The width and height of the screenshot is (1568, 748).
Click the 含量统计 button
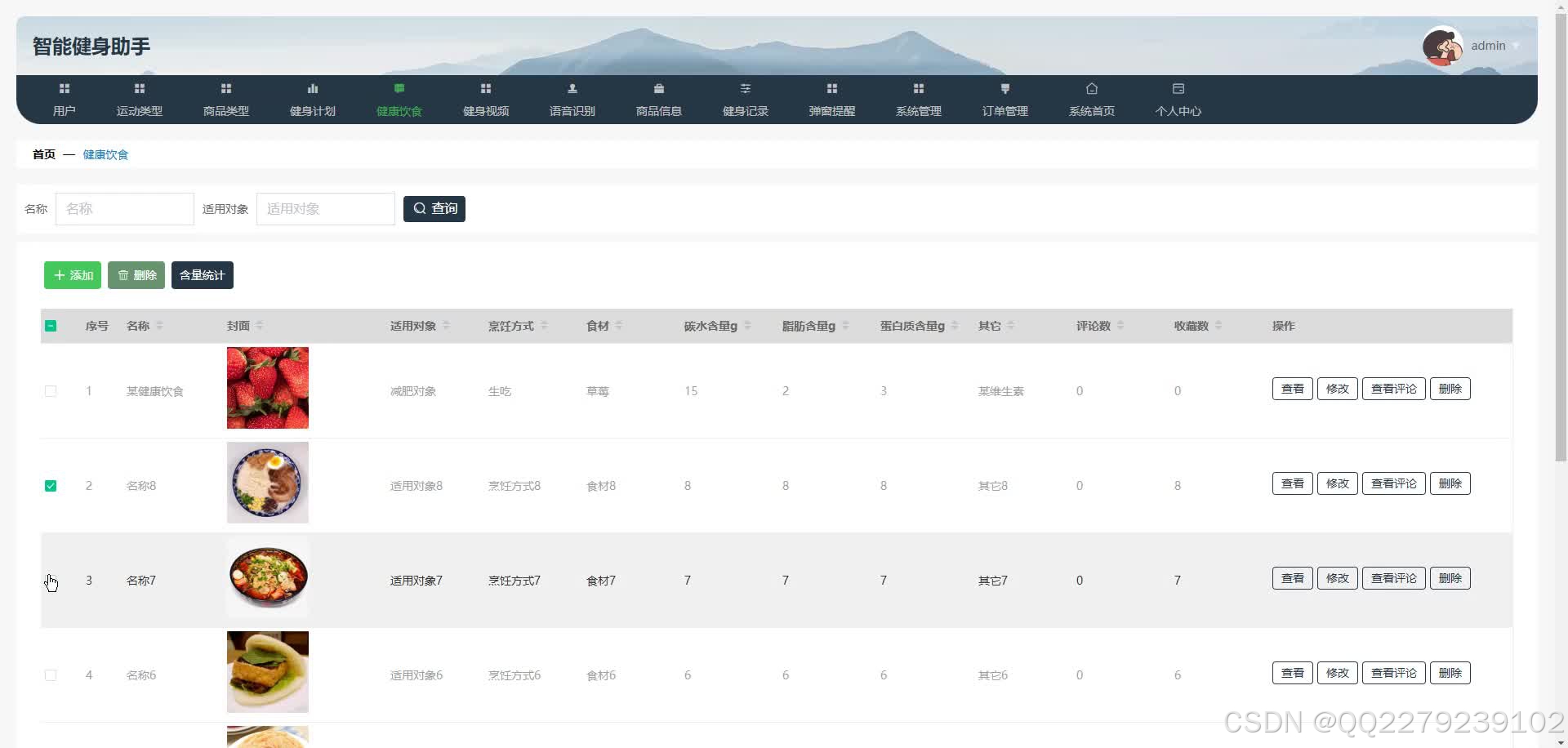tap(203, 275)
